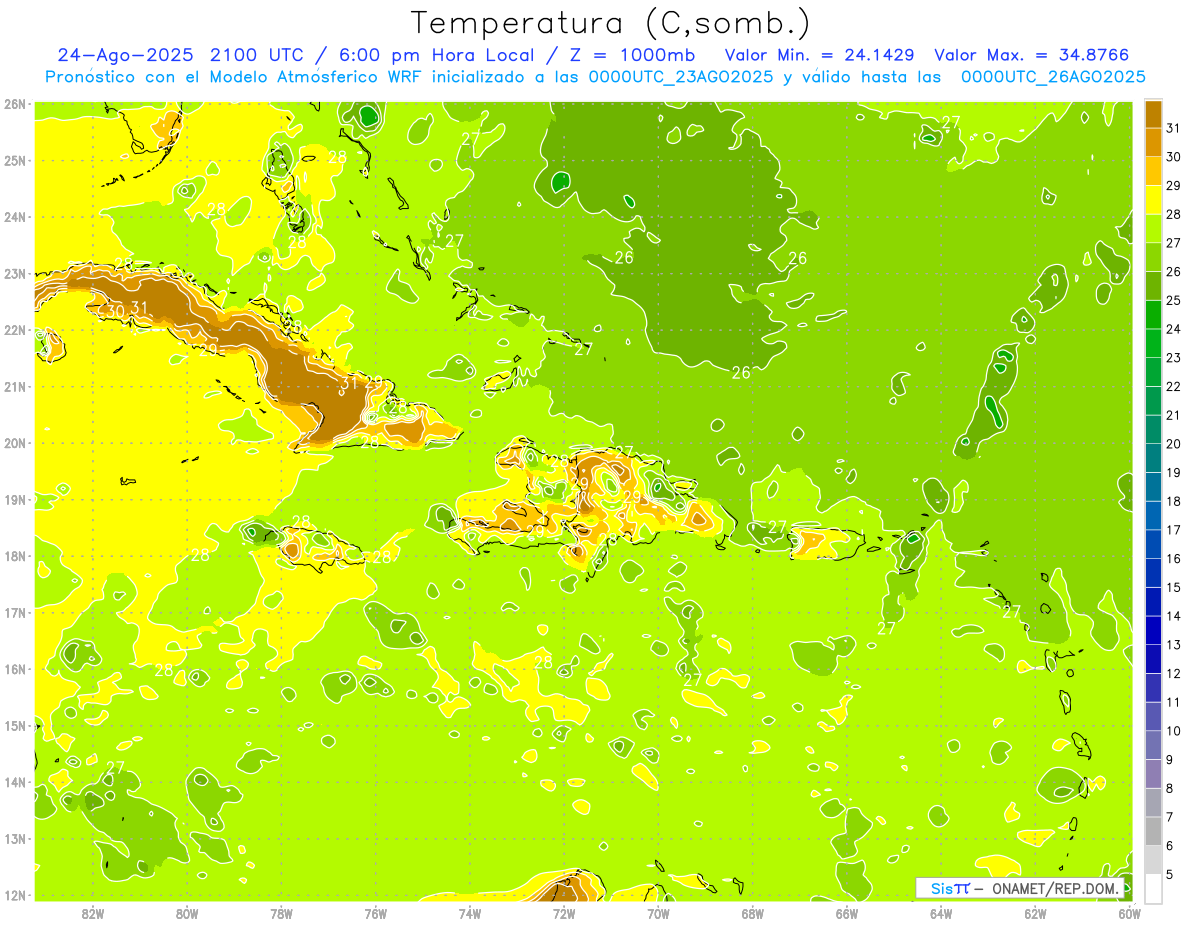The image size is (1200, 927).
Task: Pick the olive-green swatch between 25 and 26
Action: 1153,286
